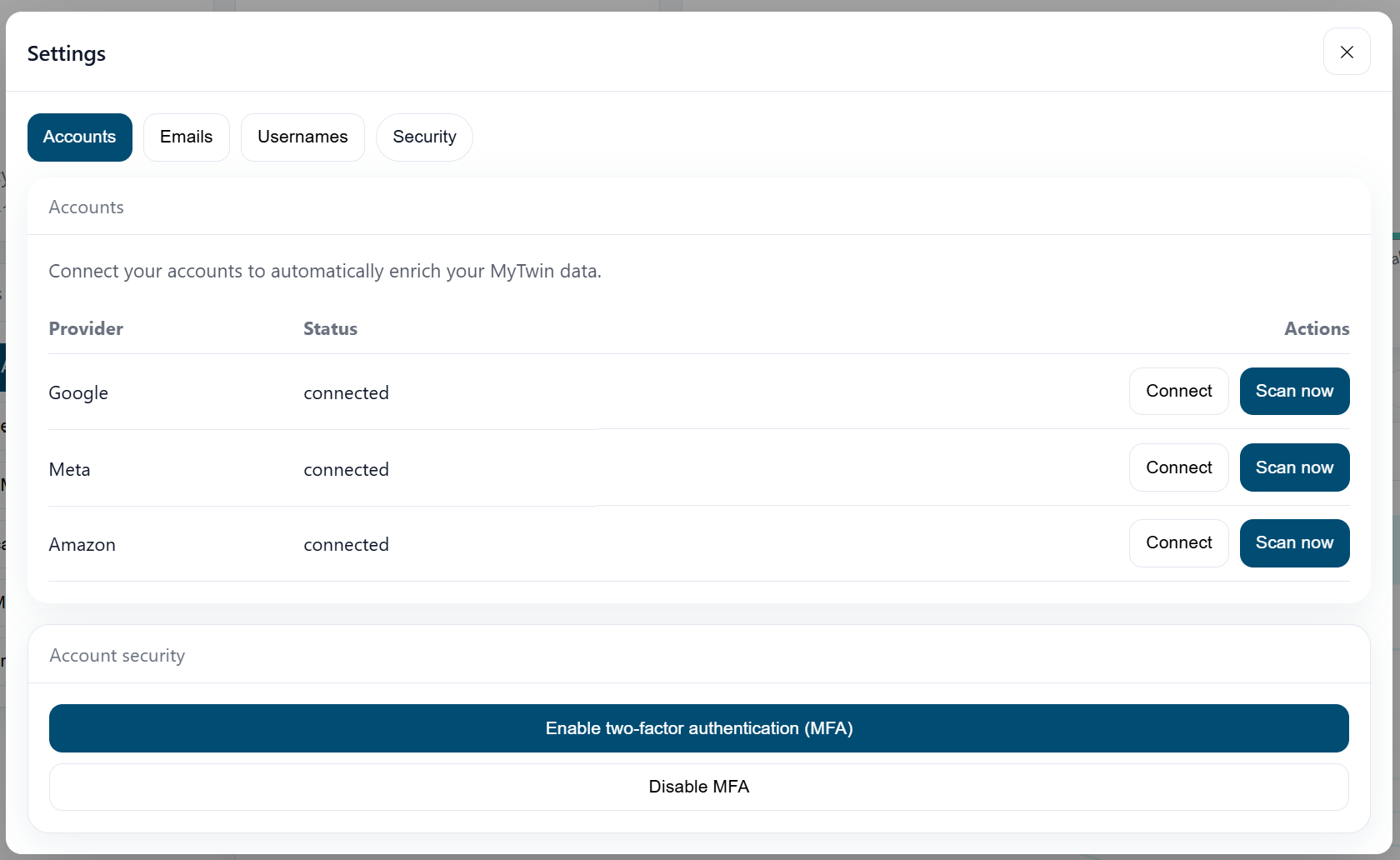
Task: Click Connect for the Amazon account
Action: point(1178,543)
